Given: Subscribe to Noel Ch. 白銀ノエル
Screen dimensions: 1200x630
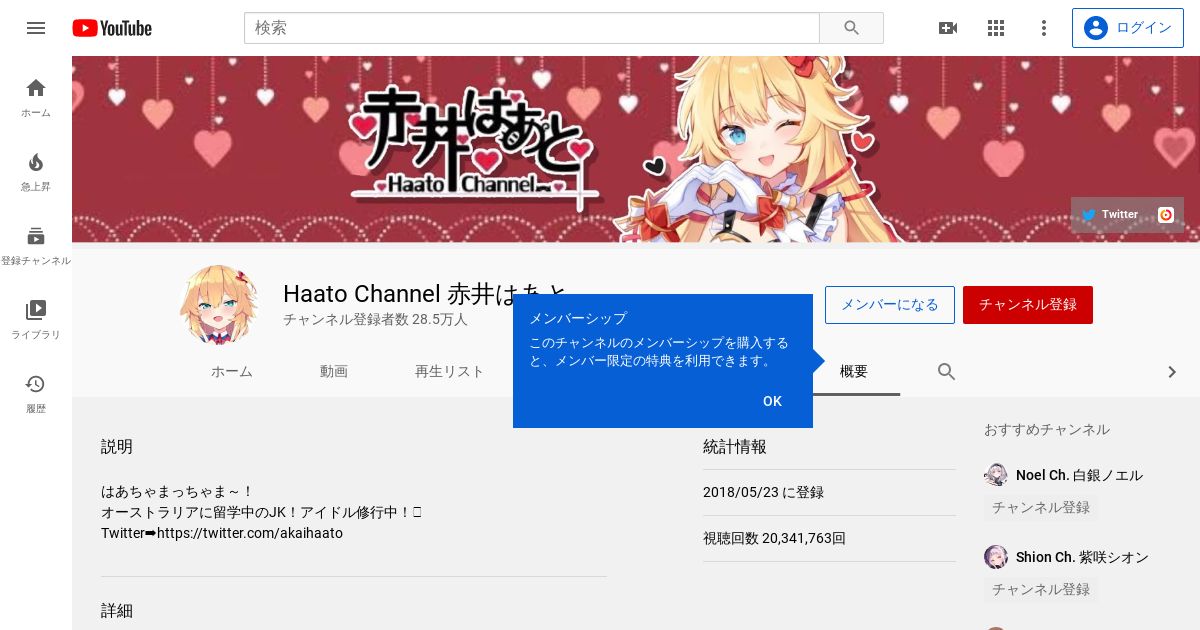Looking at the screenshot, I should (x=1041, y=507).
